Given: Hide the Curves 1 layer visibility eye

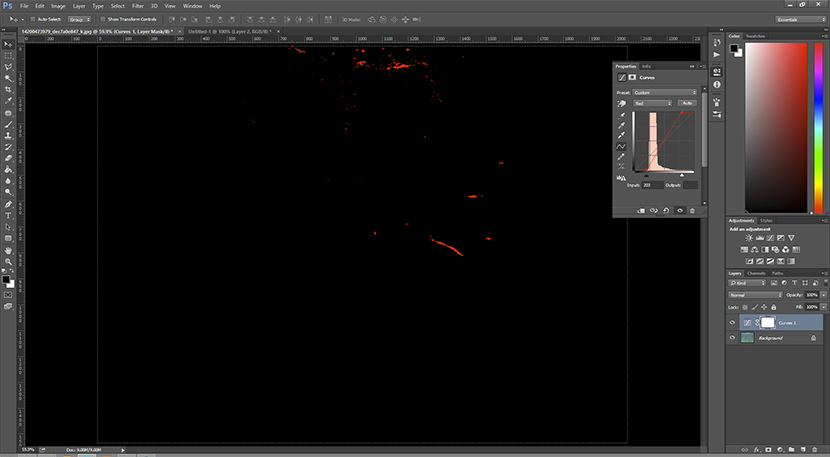Looking at the screenshot, I should pyautogui.click(x=733, y=323).
